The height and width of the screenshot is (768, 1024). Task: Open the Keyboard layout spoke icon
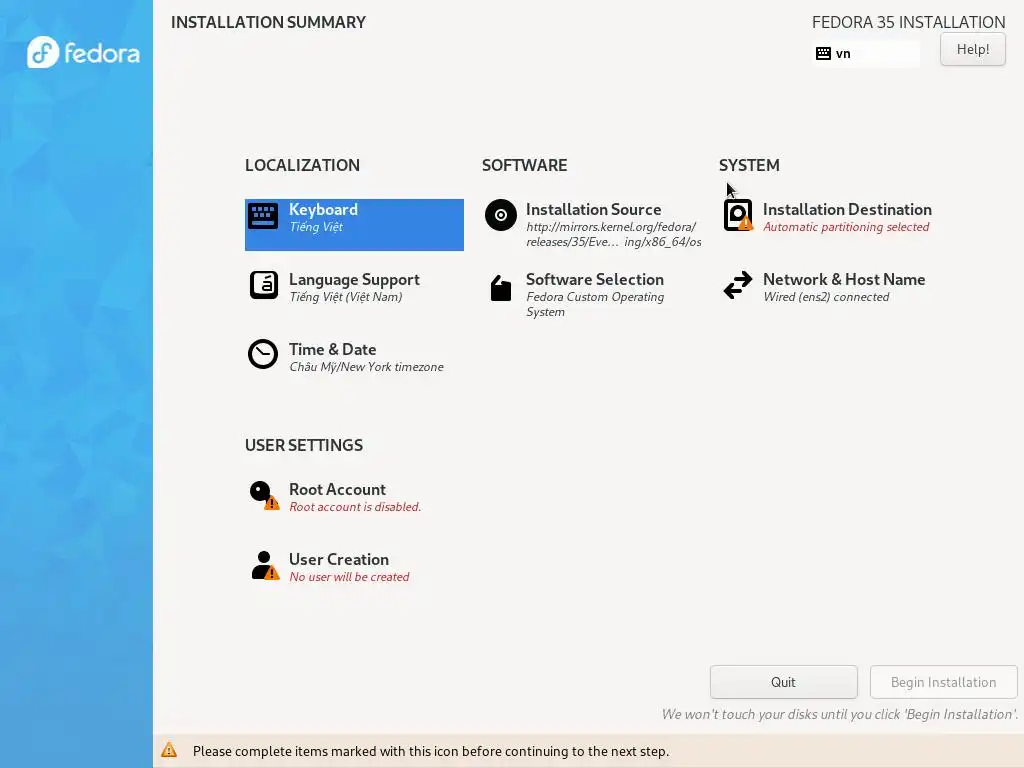263,216
